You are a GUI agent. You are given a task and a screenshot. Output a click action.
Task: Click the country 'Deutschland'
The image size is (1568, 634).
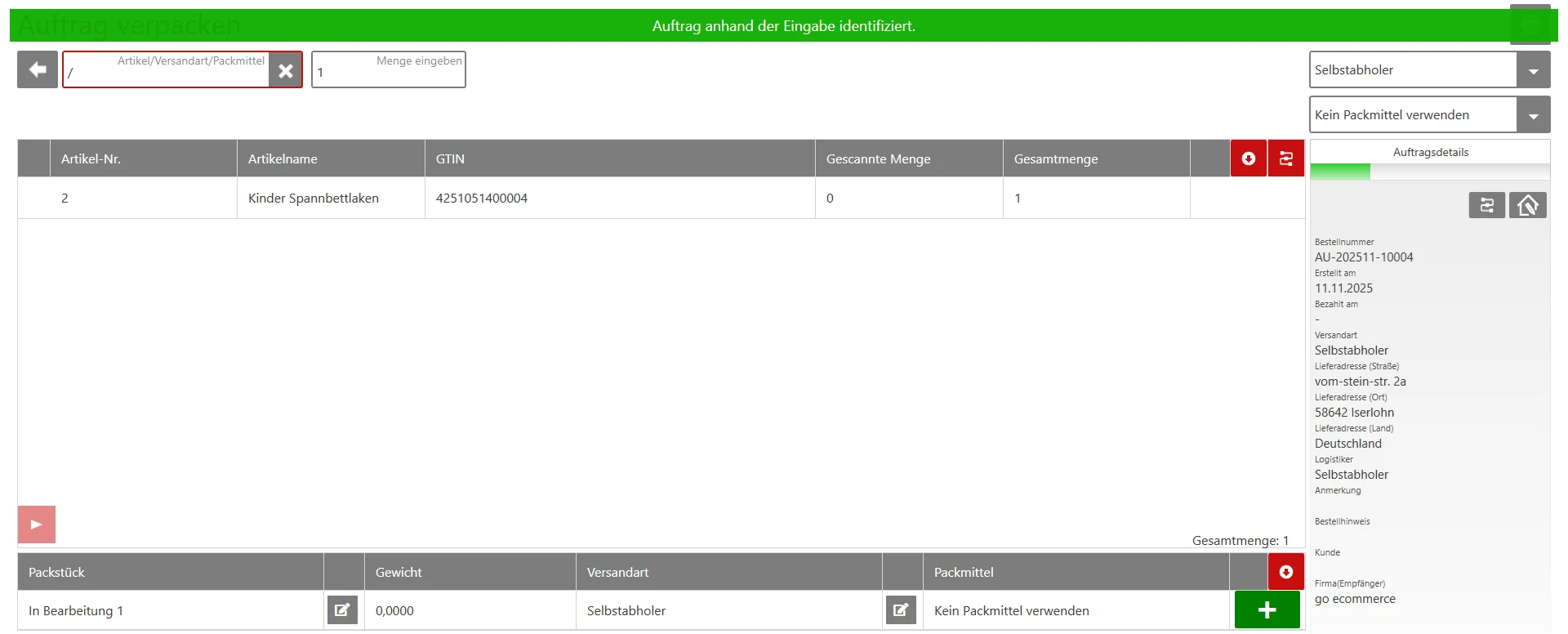[1348, 444]
